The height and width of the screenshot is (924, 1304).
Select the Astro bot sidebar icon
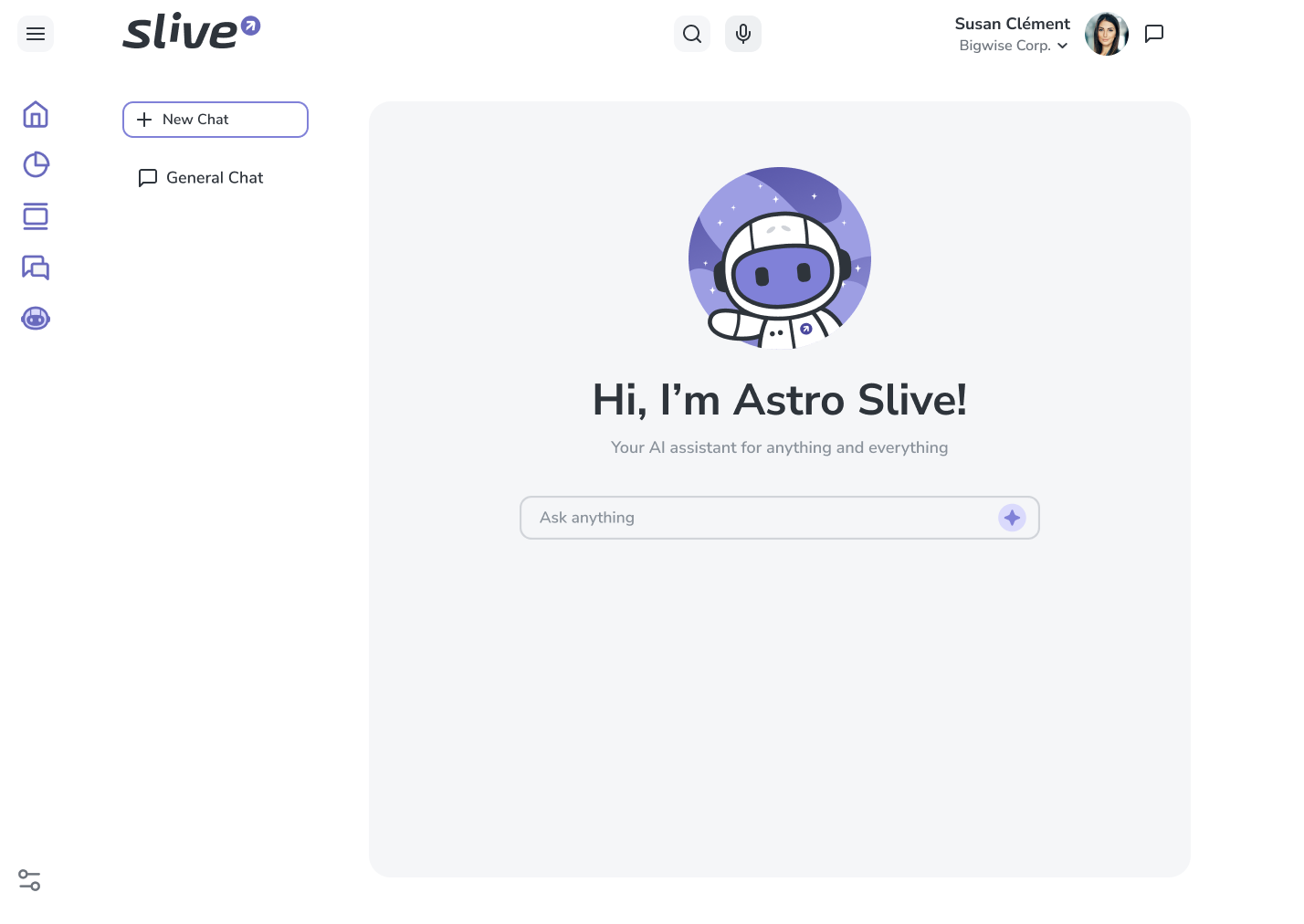coord(36,319)
